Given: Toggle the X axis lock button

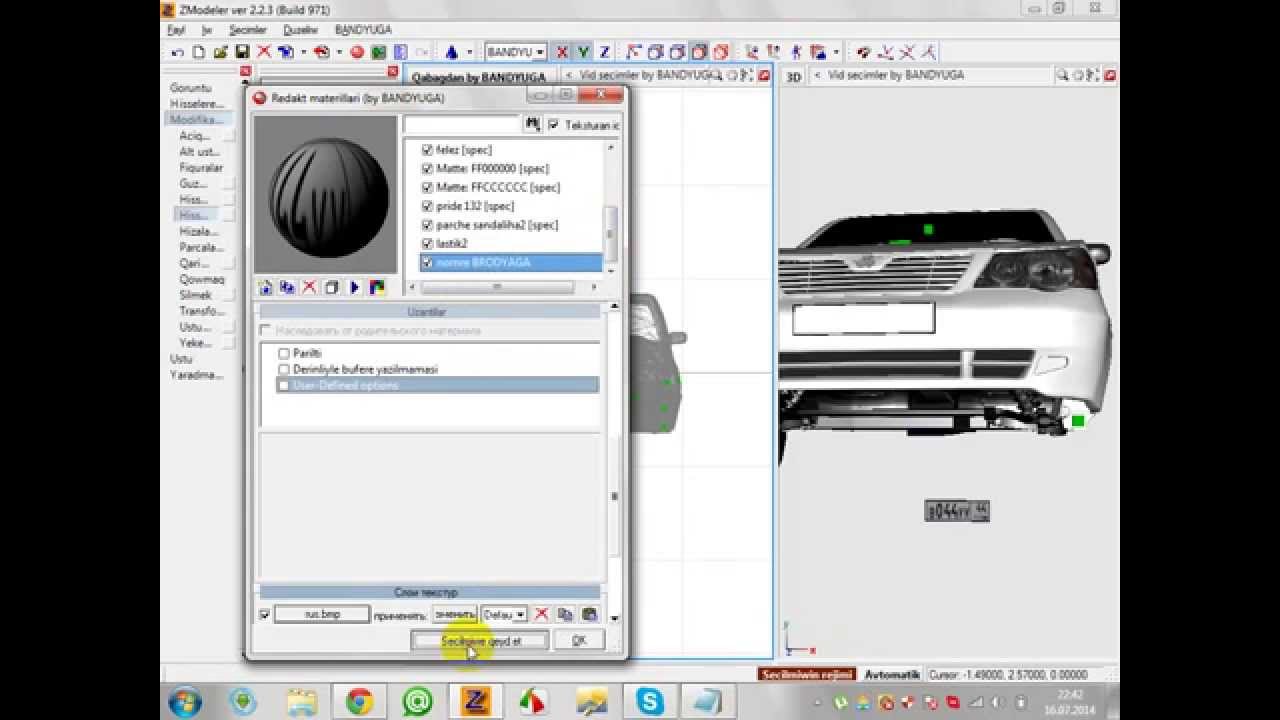Looking at the screenshot, I should [x=562, y=52].
